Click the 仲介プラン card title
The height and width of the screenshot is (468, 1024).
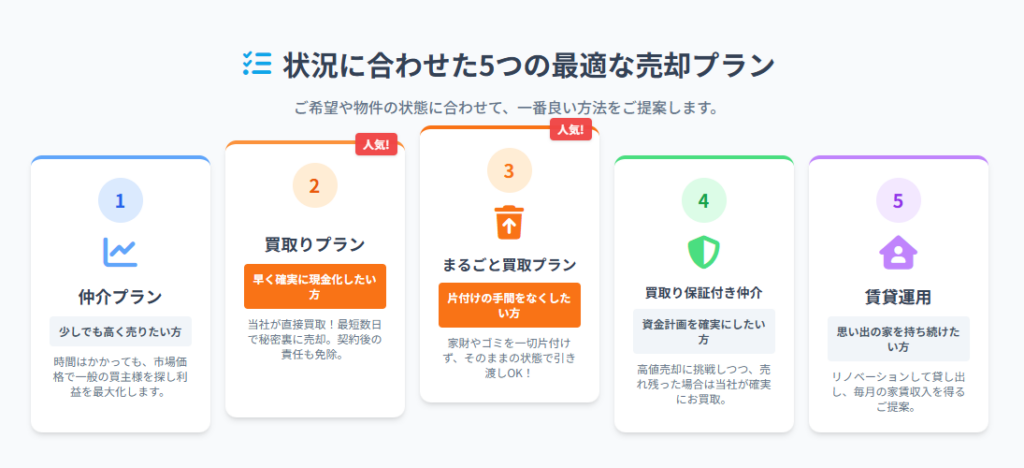(x=120, y=298)
